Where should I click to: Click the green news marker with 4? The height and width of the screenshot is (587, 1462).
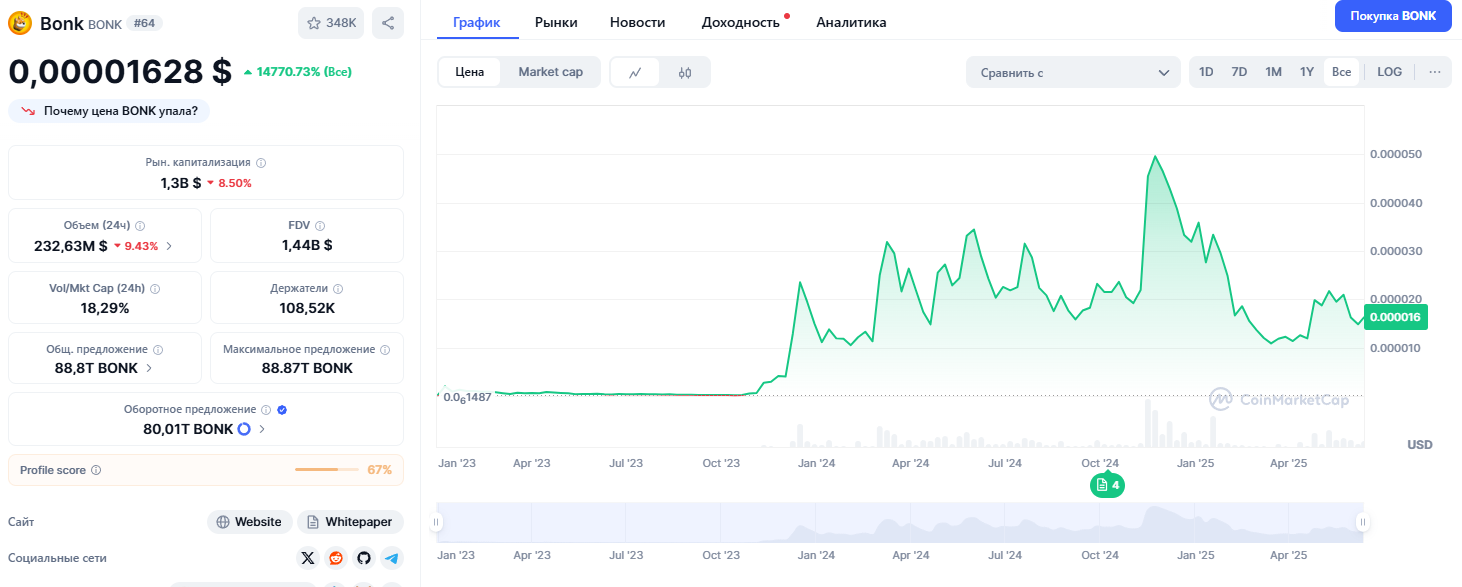1107,485
